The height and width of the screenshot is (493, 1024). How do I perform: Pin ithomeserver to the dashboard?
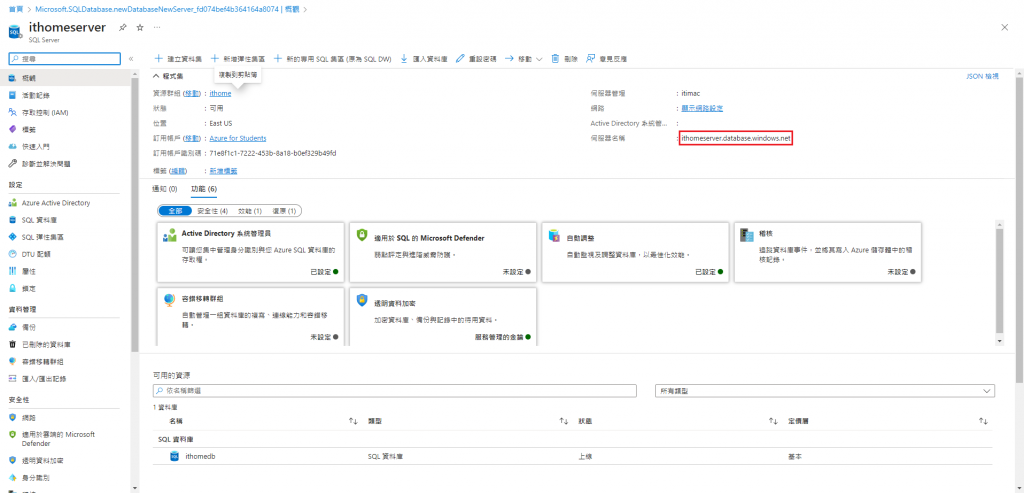pos(122,27)
